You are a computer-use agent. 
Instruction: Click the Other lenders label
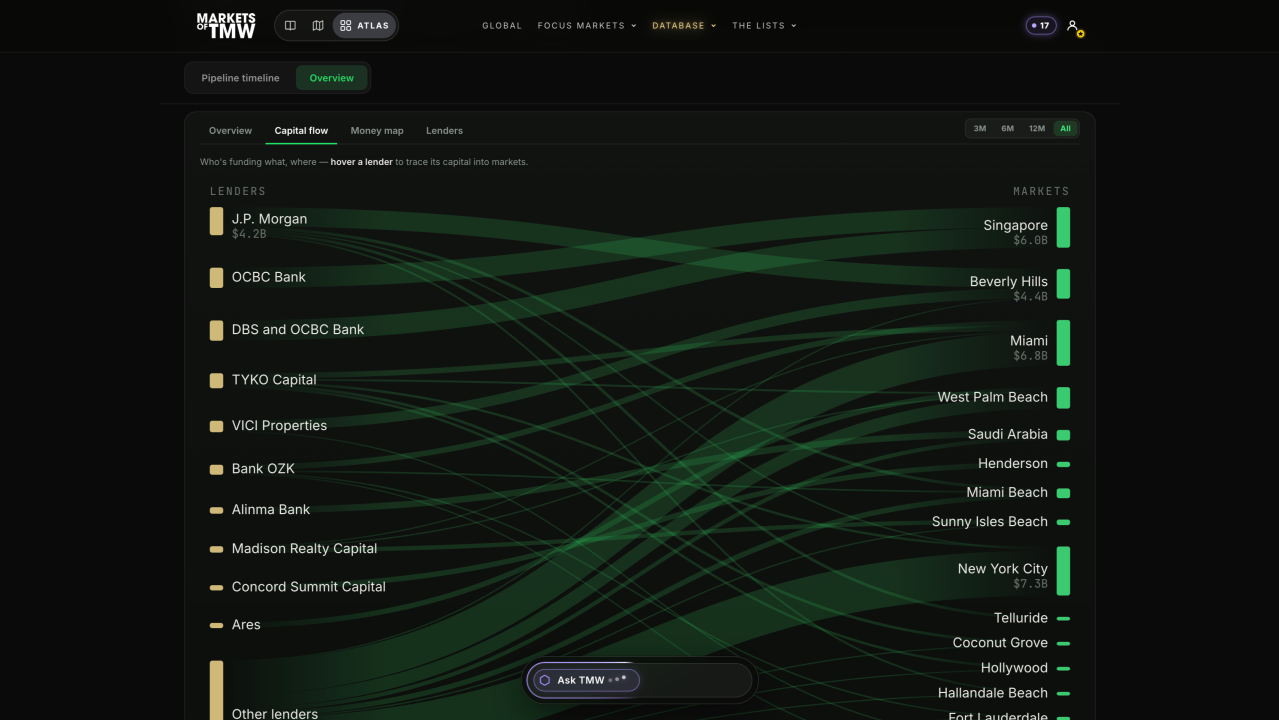(x=275, y=713)
